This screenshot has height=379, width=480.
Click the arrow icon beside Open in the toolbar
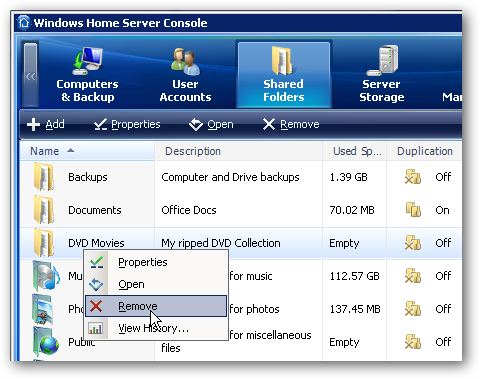point(196,124)
